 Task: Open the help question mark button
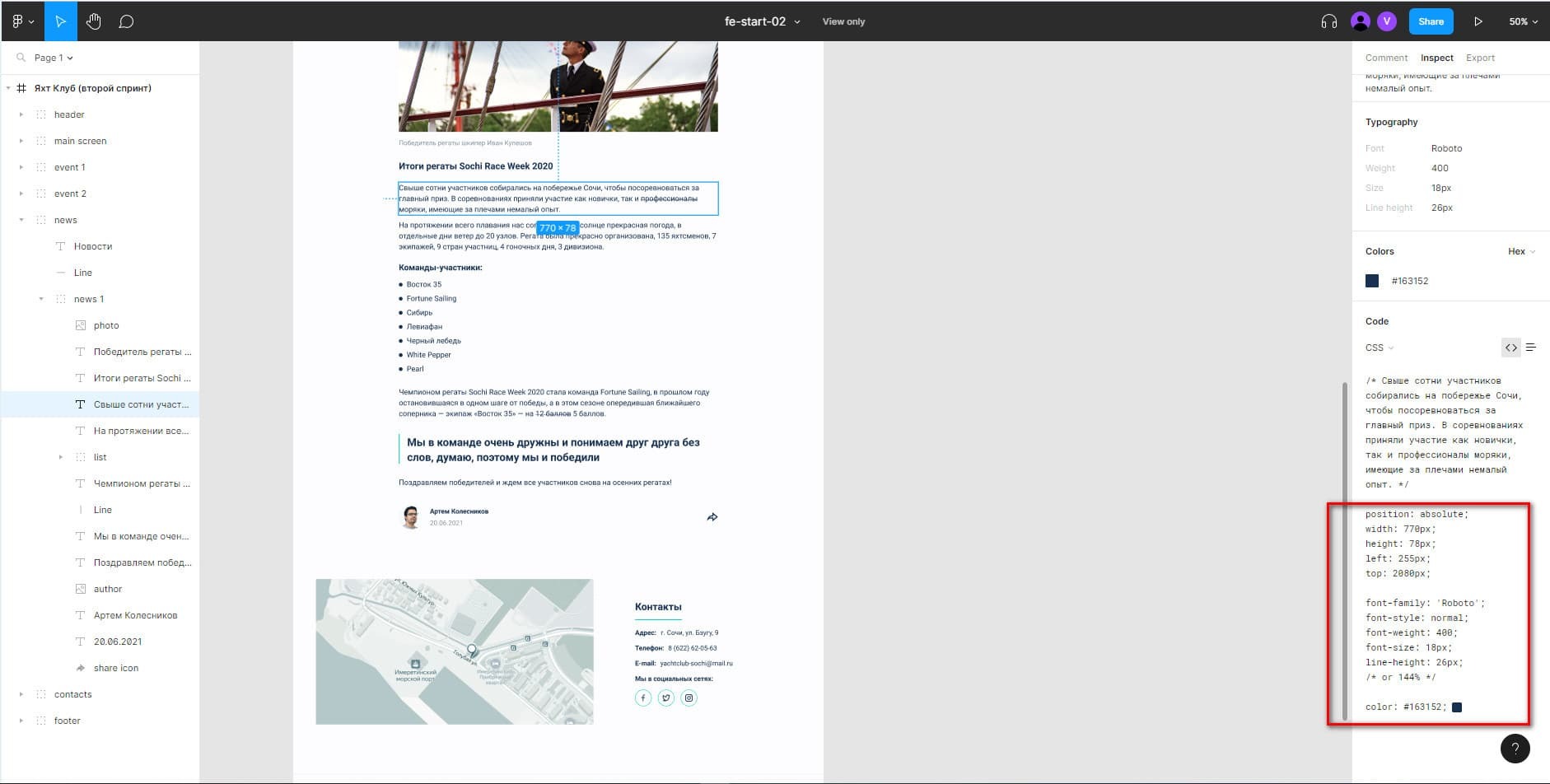point(1515,749)
